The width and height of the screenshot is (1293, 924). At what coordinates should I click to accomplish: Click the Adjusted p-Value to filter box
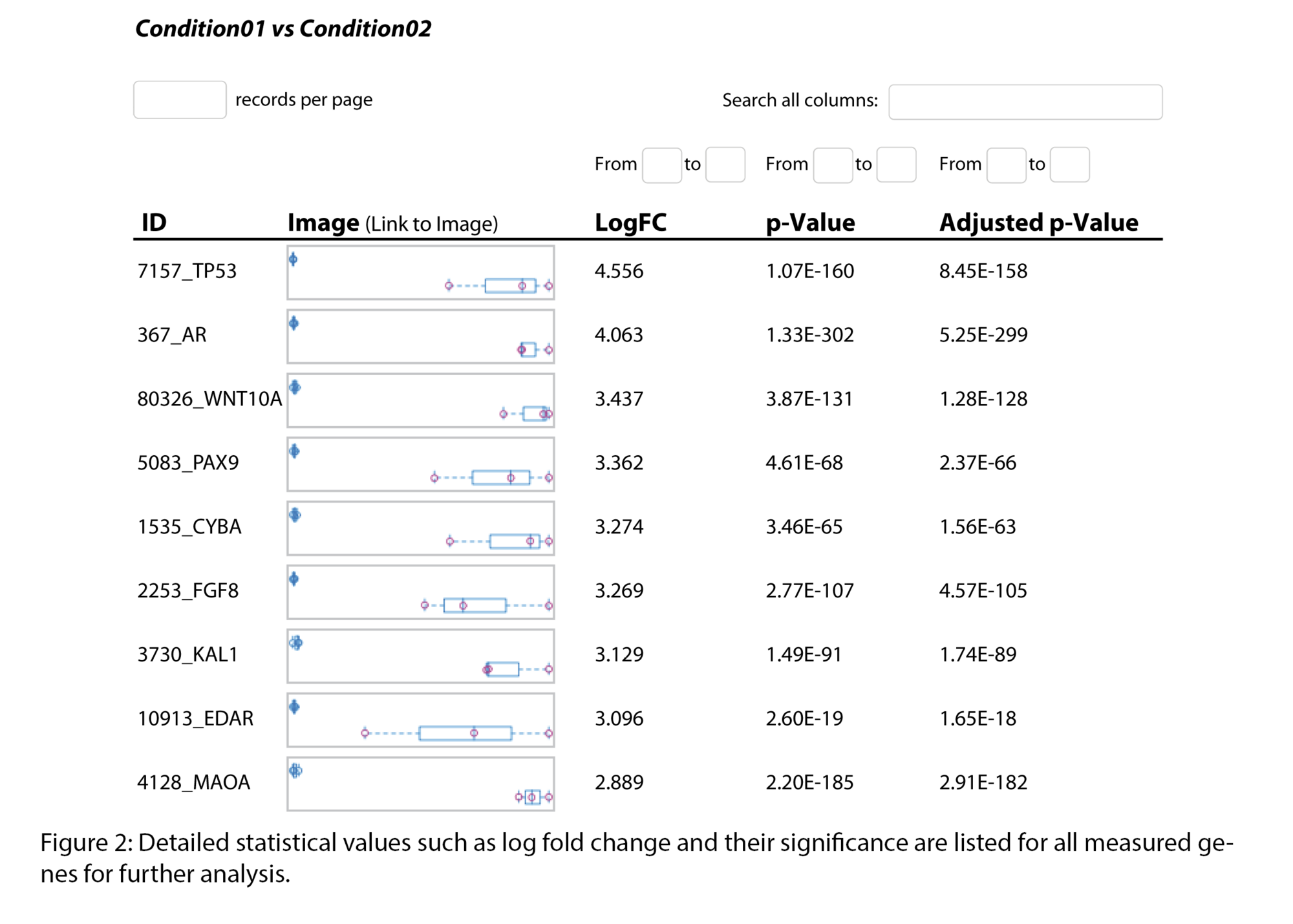pyautogui.click(x=1069, y=165)
